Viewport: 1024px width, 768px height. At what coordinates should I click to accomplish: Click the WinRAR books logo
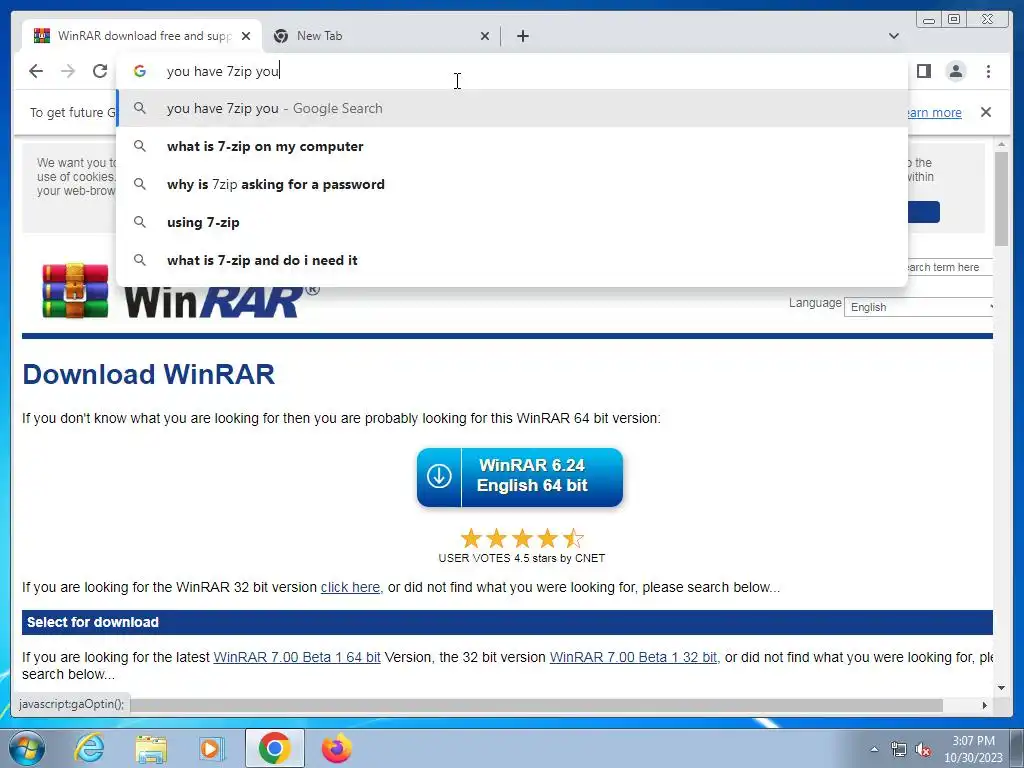coord(75,291)
